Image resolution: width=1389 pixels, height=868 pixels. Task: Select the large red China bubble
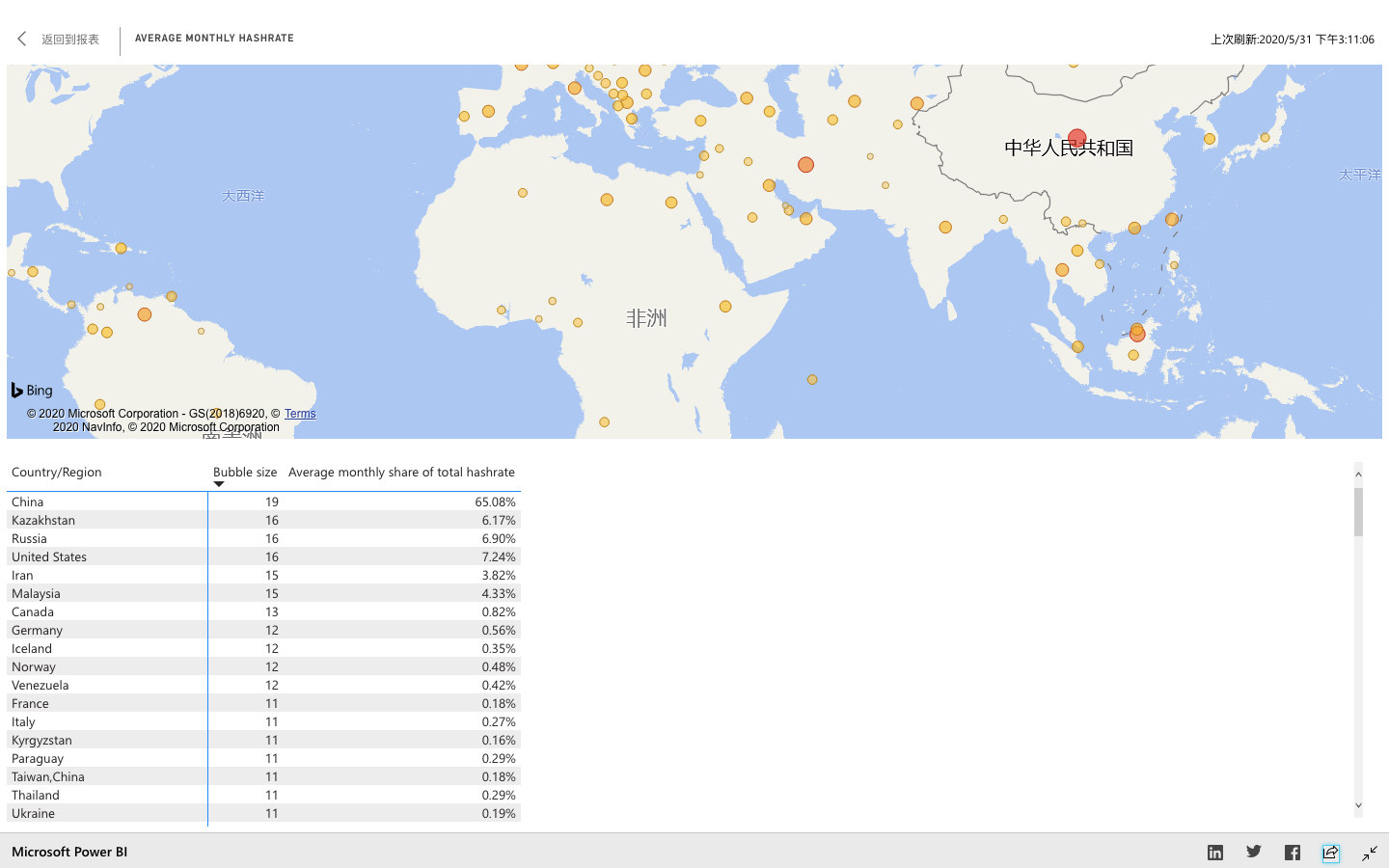pos(1077,139)
